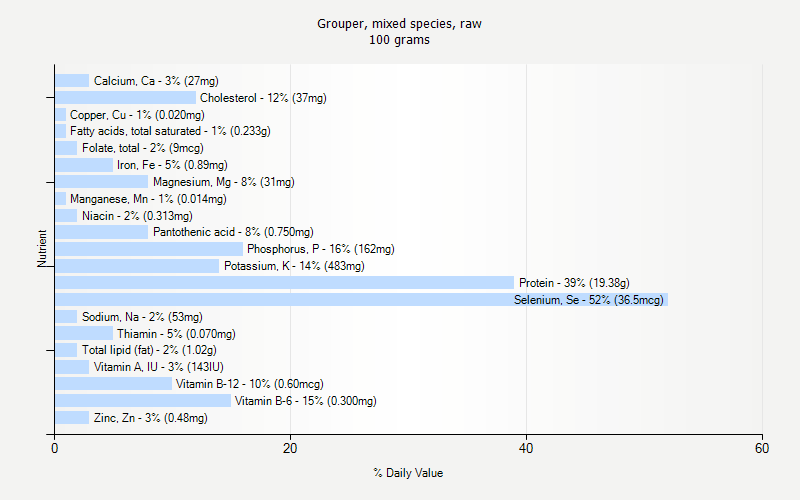Image resolution: width=800 pixels, height=500 pixels.
Task: Click the Iron, Fe label
Action: click(x=172, y=165)
